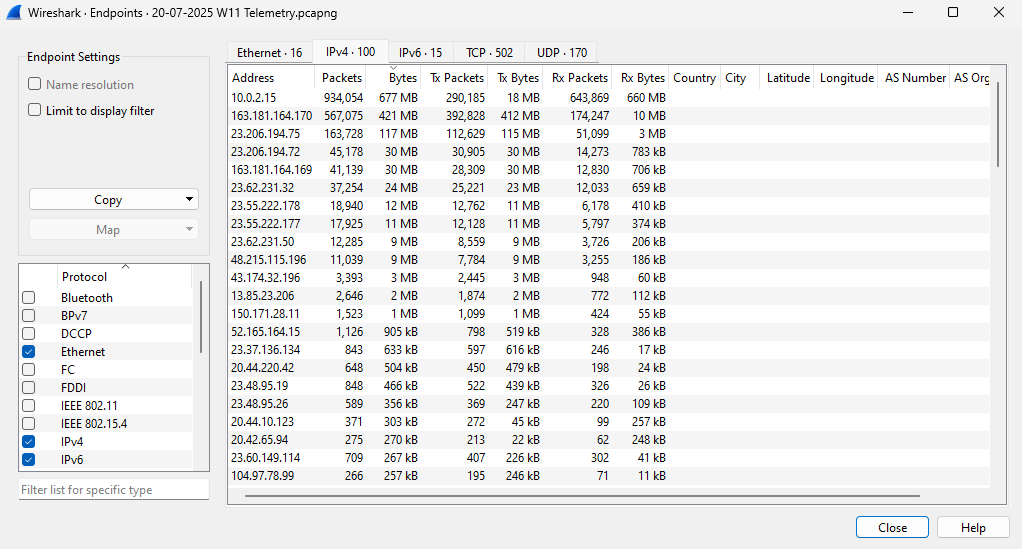Click the Longitude column header
The width and height of the screenshot is (1022, 549).
pos(846,78)
